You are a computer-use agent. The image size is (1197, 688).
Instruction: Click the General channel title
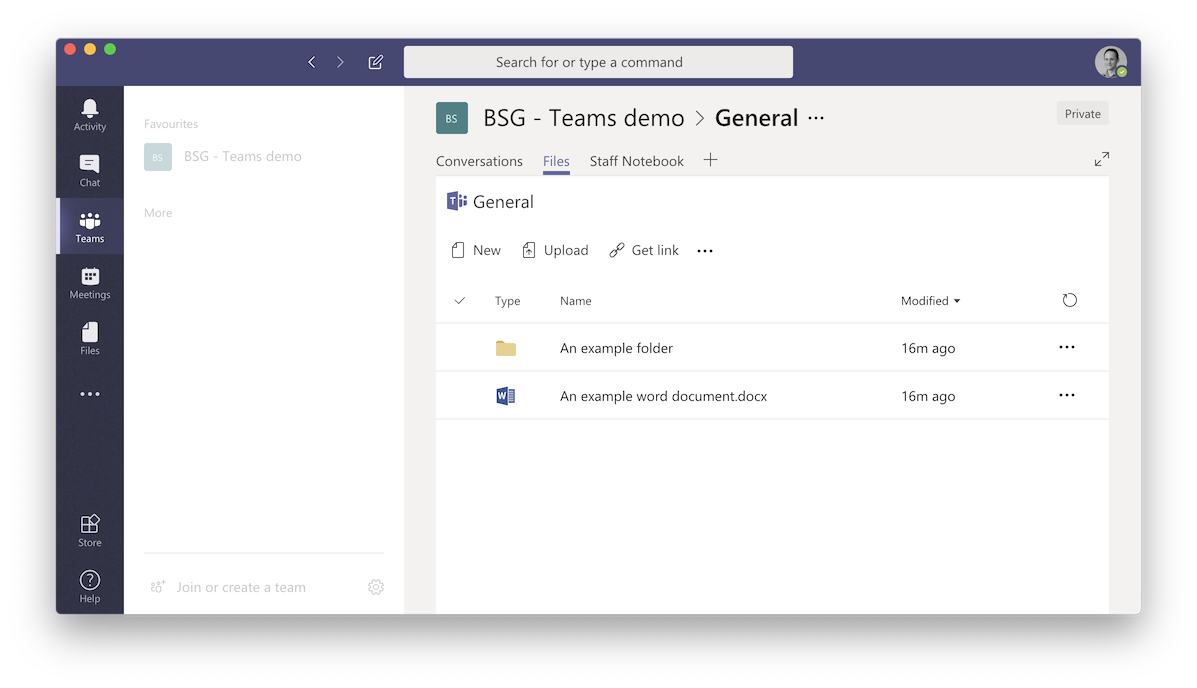(x=757, y=118)
